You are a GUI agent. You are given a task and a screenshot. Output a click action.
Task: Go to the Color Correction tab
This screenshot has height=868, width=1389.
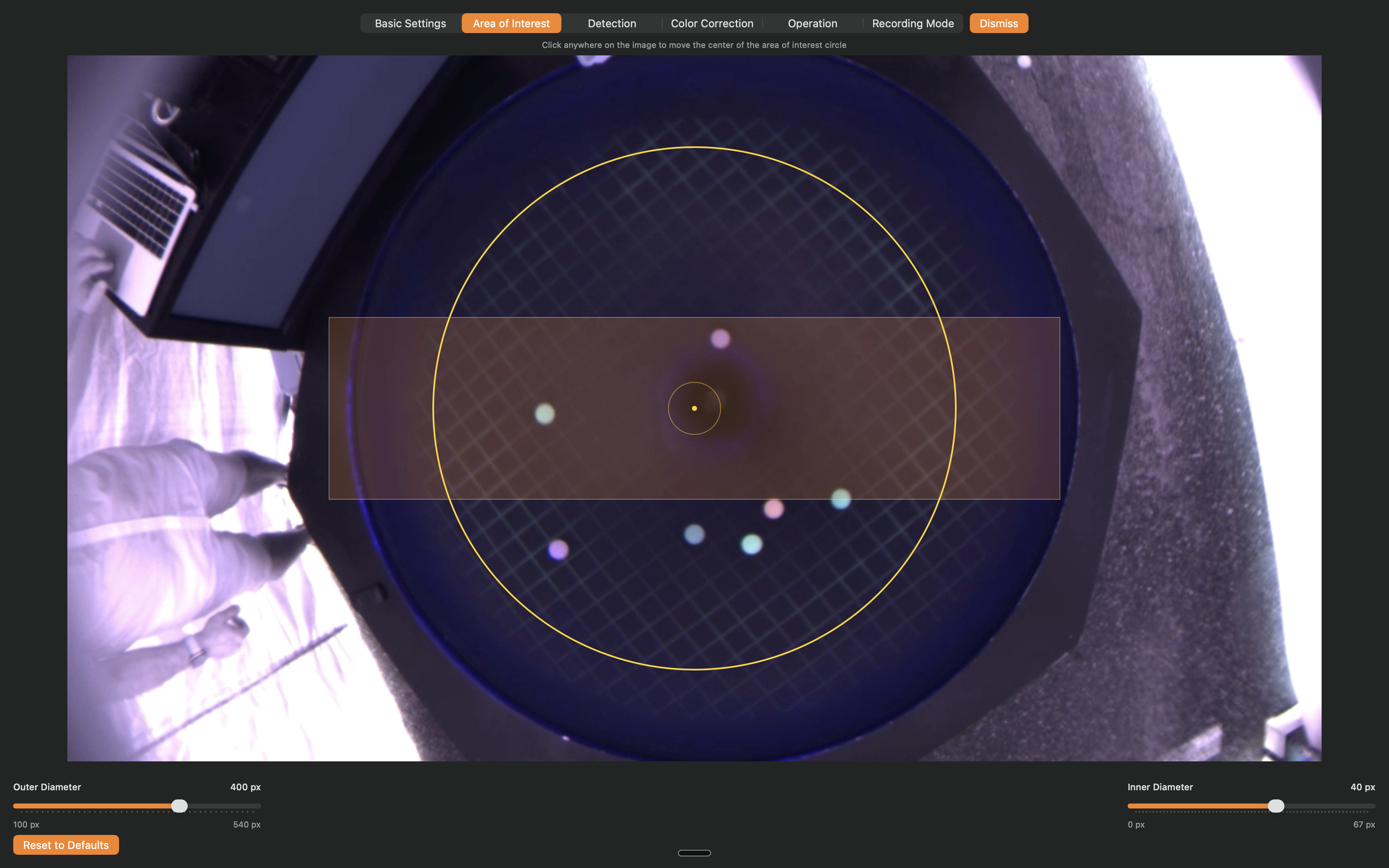click(x=712, y=24)
